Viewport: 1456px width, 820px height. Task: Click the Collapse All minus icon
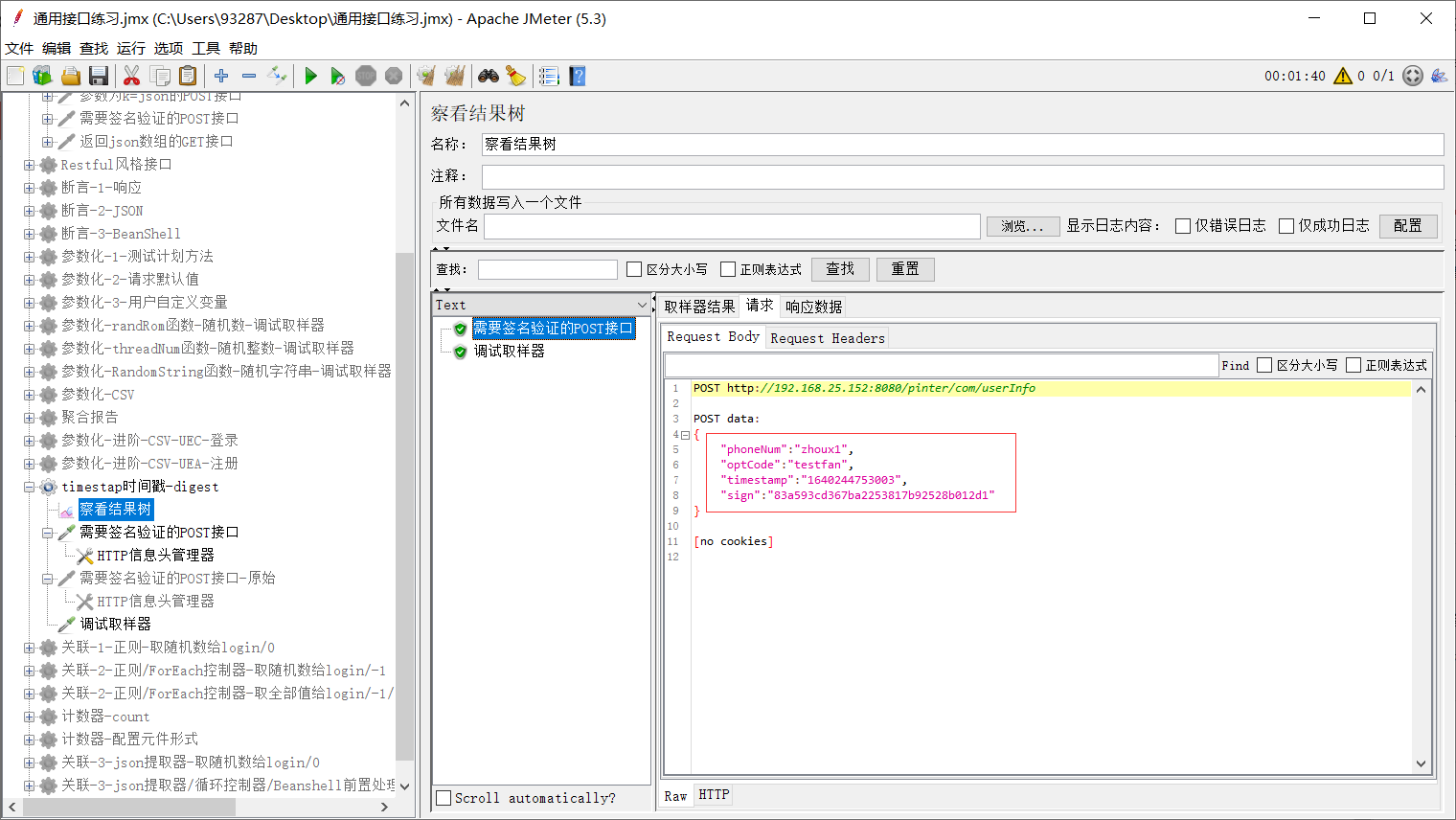(249, 76)
